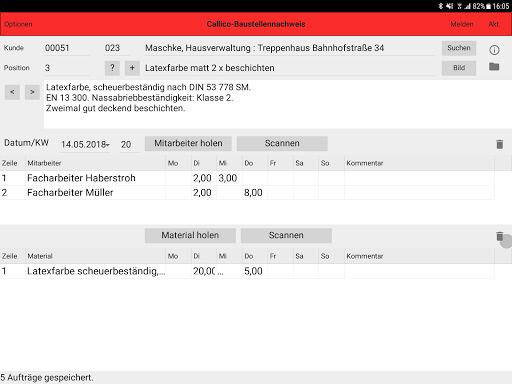The image size is (512, 384).
Task: Select the calendar week field showing 20
Action: coord(130,144)
